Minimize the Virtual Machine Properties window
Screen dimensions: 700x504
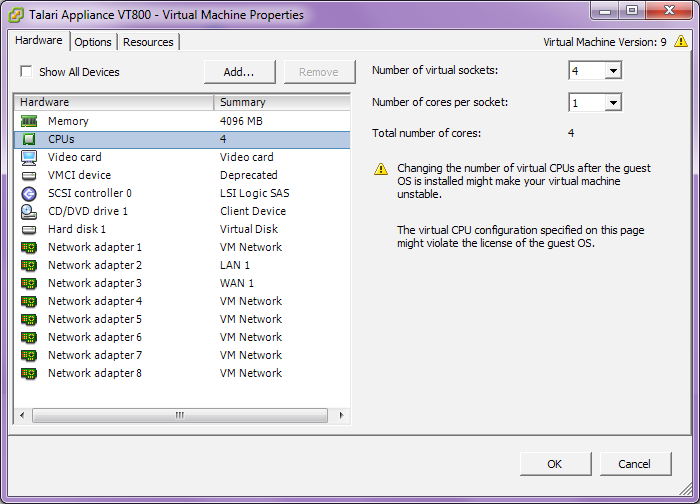605,11
